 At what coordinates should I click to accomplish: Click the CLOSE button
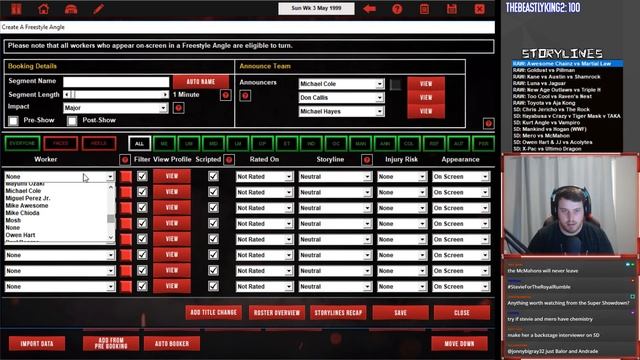click(x=462, y=312)
